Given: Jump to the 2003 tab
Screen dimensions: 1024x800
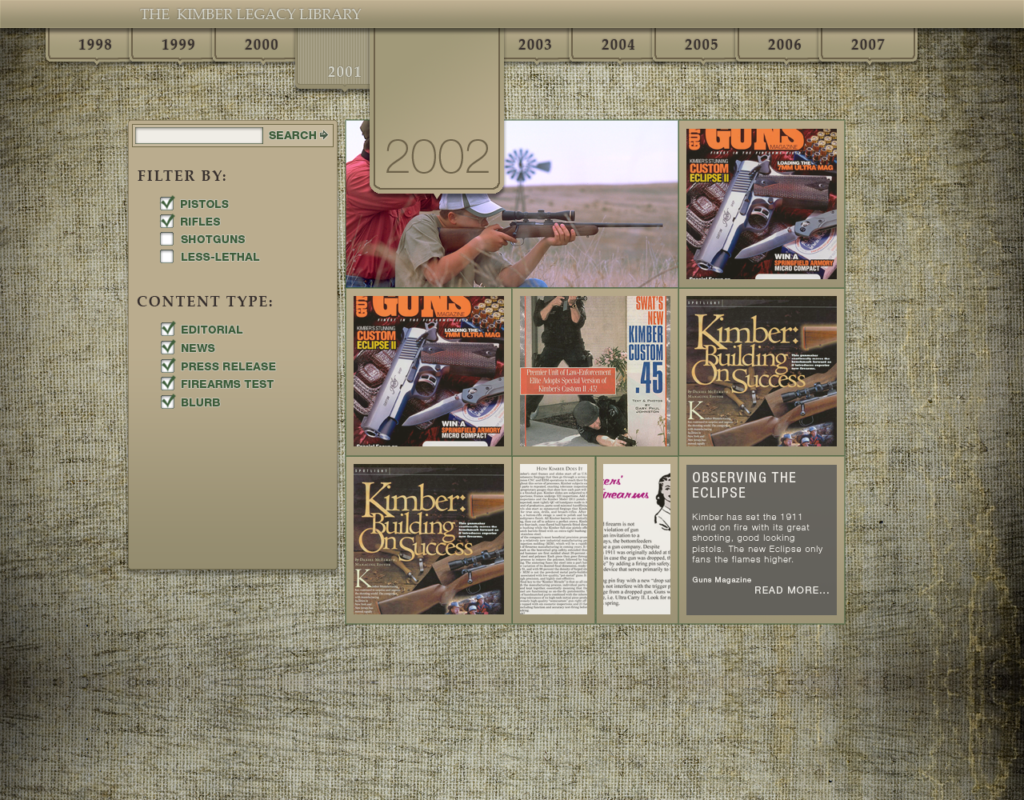Looking at the screenshot, I should coord(535,44).
